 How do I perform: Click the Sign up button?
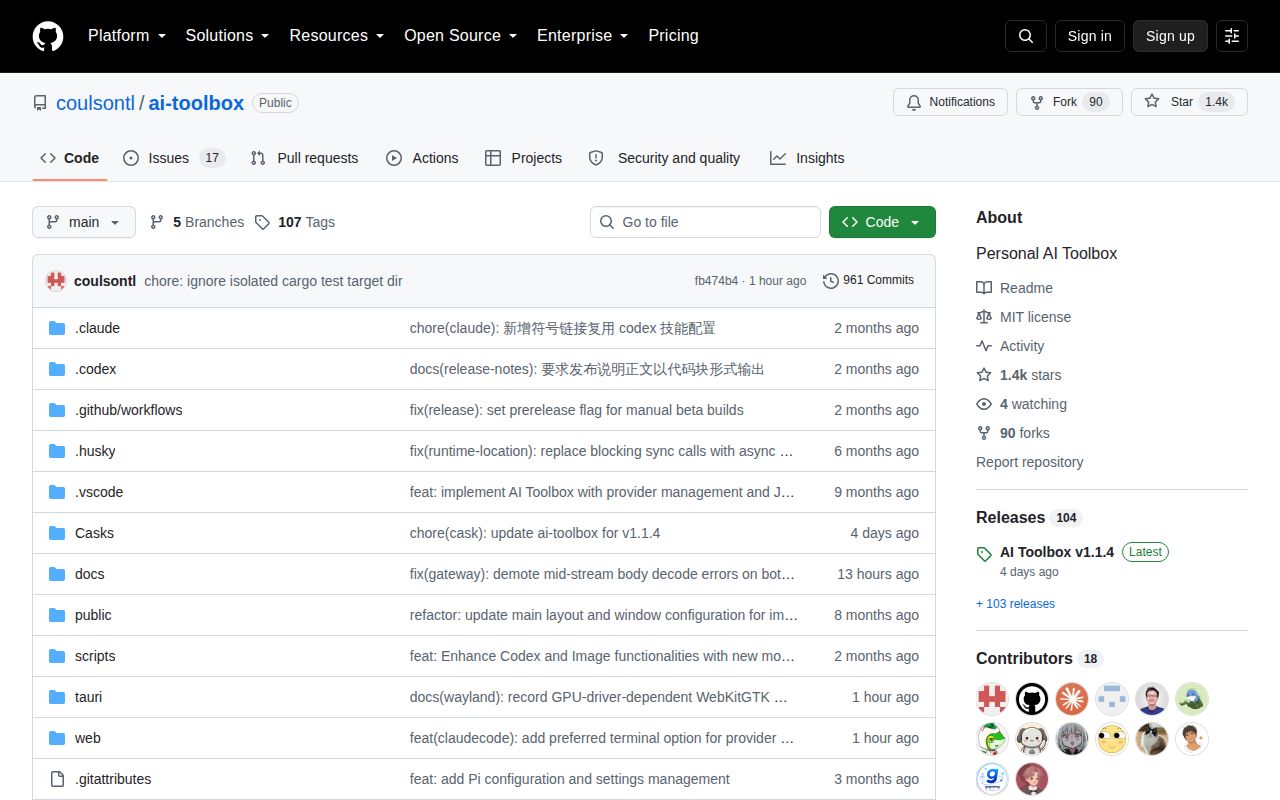click(1170, 36)
